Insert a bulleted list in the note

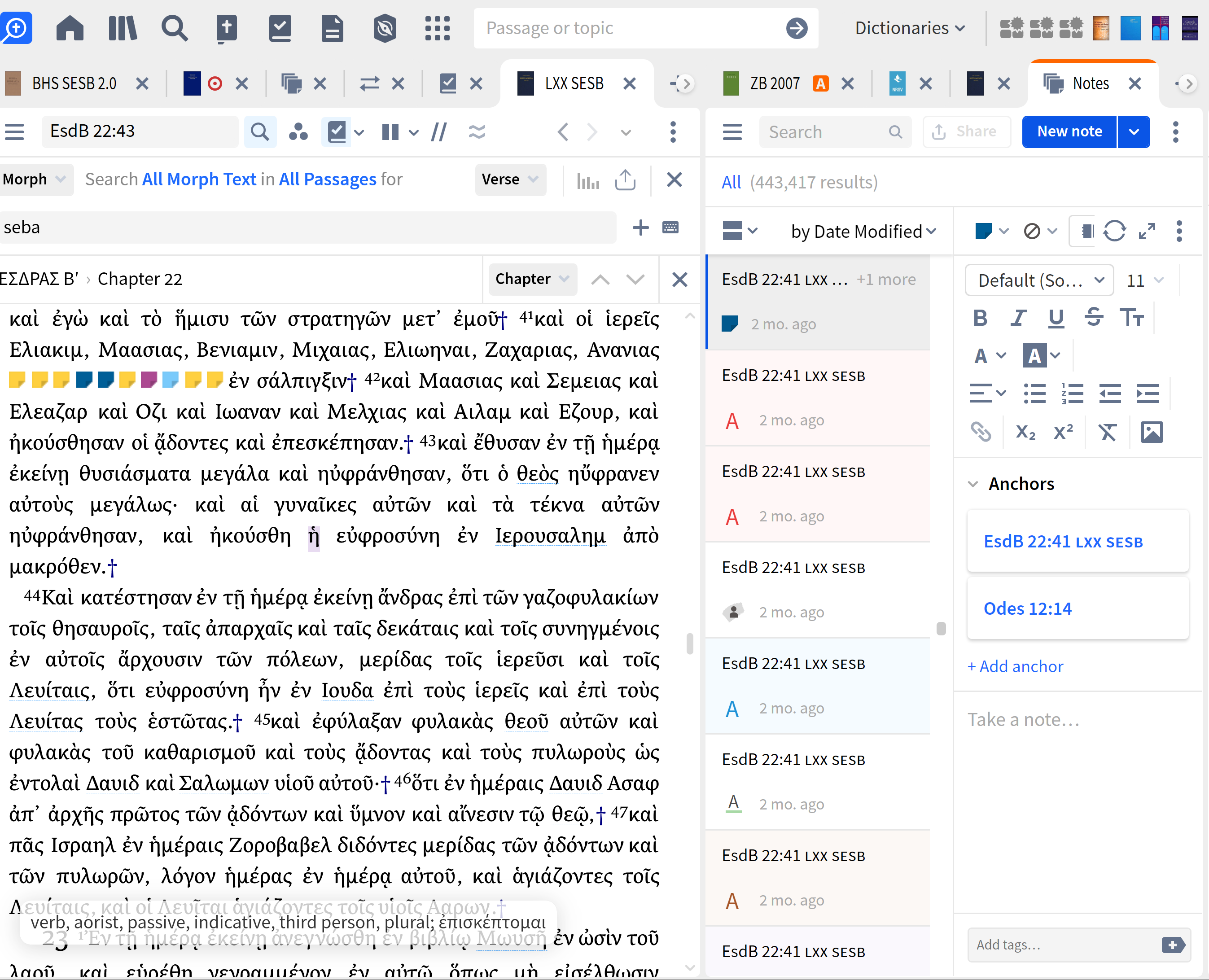pyautogui.click(x=1035, y=394)
